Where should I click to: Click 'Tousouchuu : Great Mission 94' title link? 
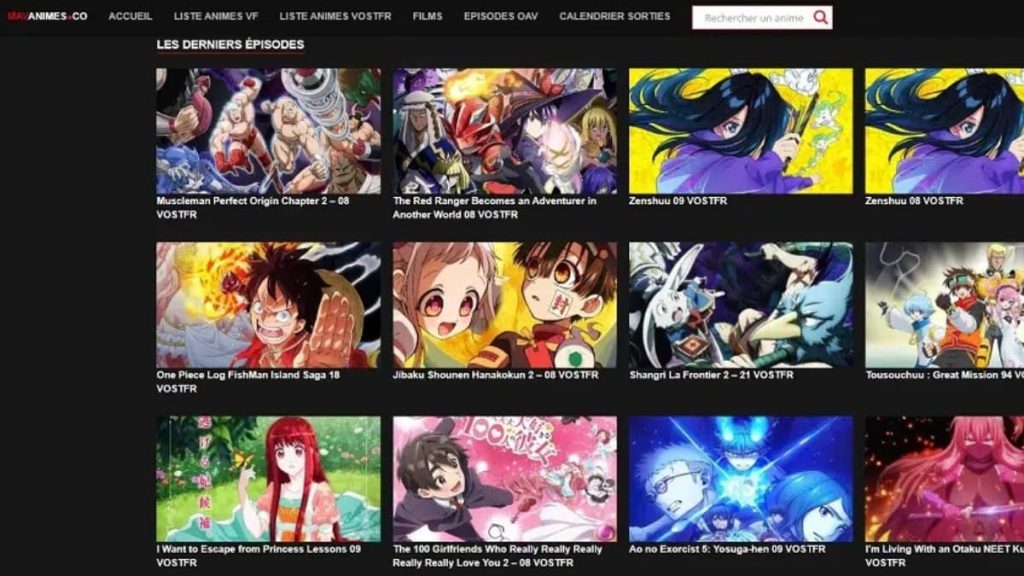click(x=944, y=375)
